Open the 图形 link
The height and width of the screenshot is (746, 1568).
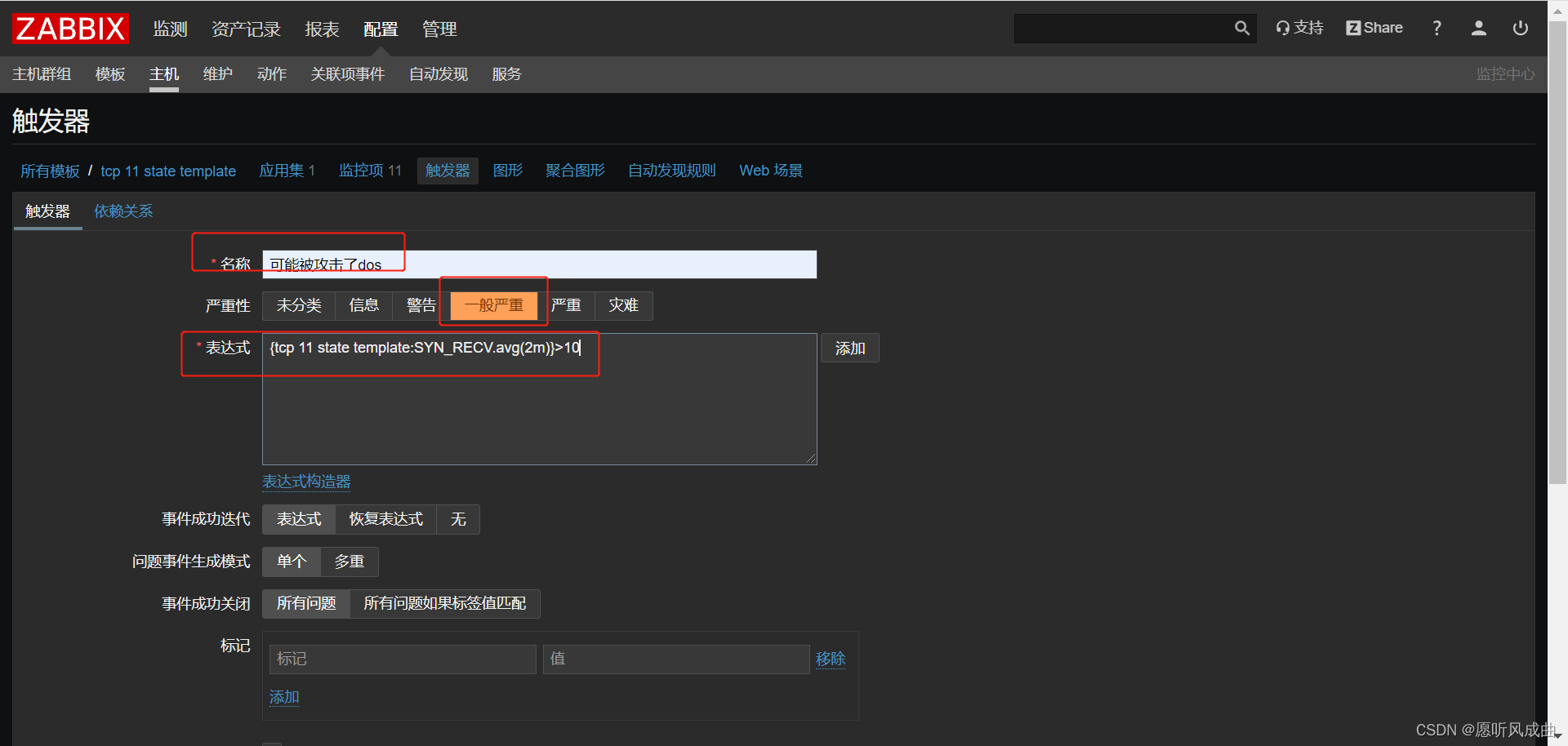click(508, 171)
